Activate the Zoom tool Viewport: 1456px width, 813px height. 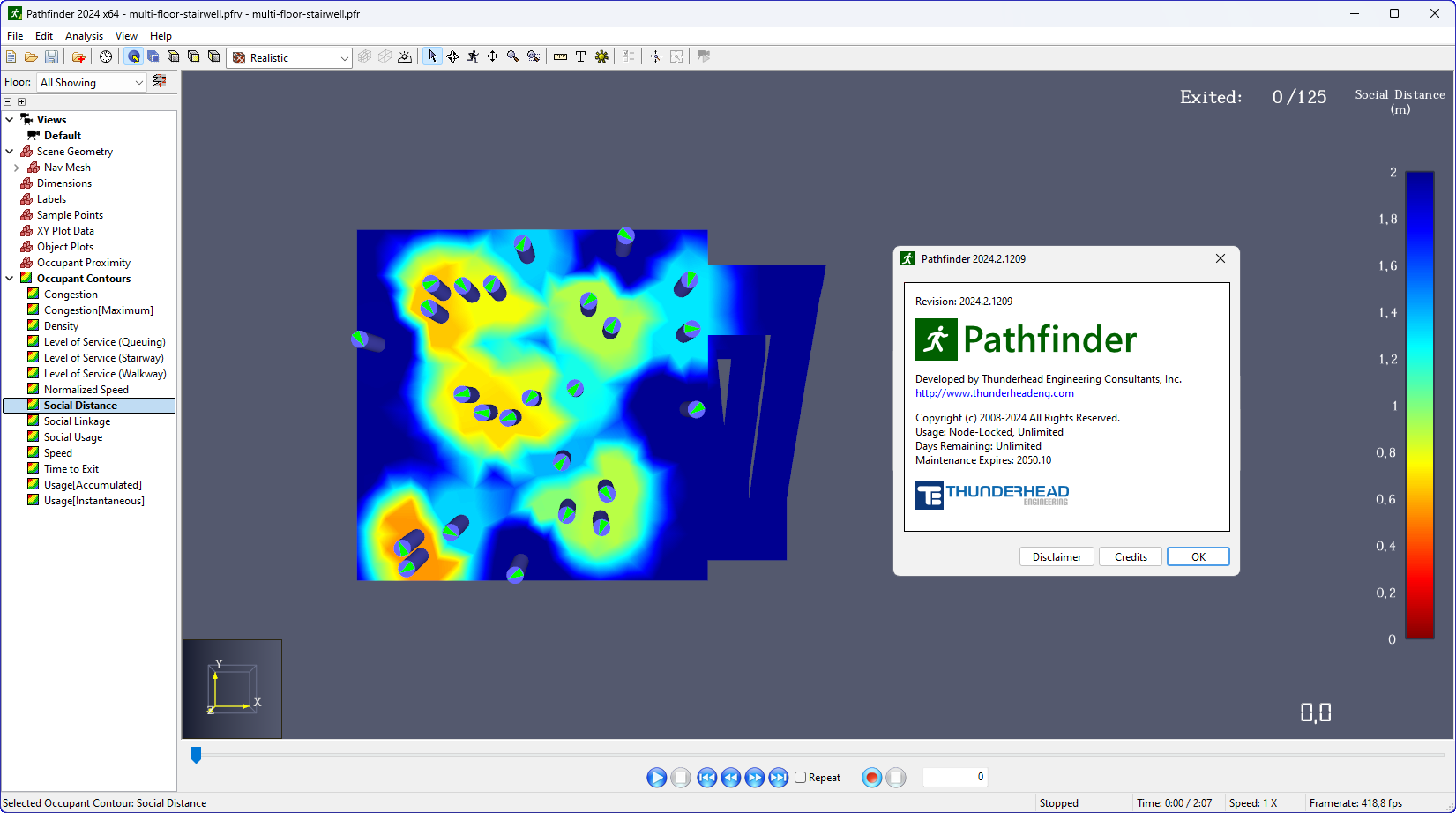[512, 56]
